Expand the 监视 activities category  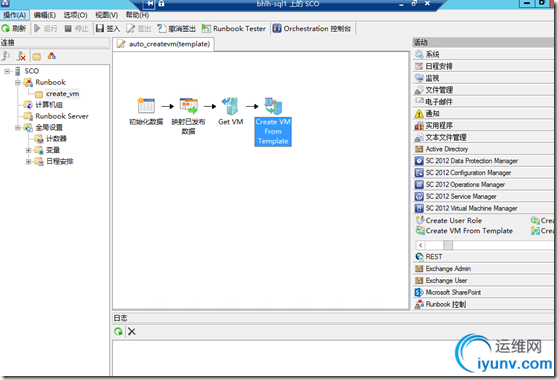483,78
